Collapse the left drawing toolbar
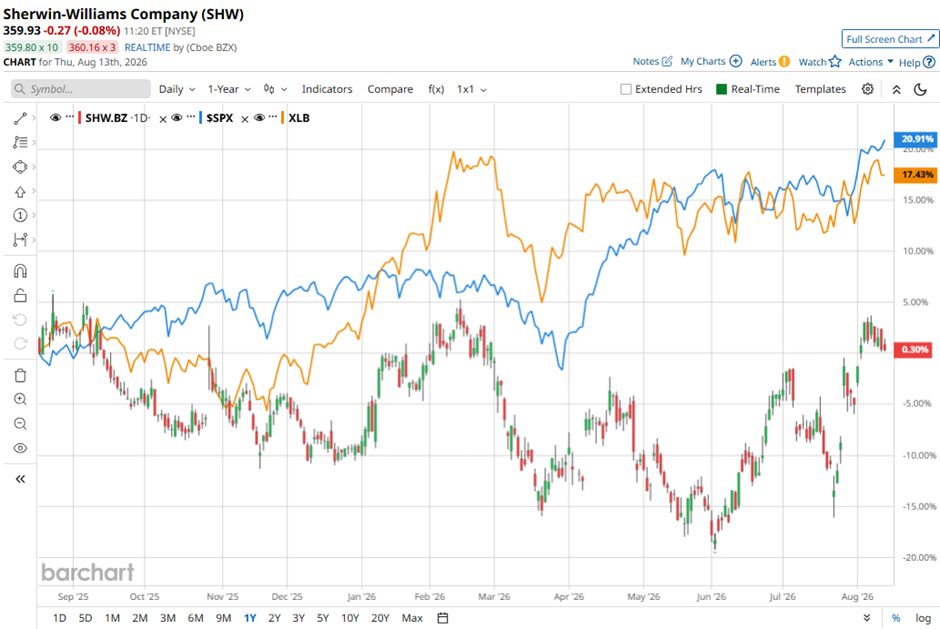Screen dimensions: 940x629 [20, 479]
